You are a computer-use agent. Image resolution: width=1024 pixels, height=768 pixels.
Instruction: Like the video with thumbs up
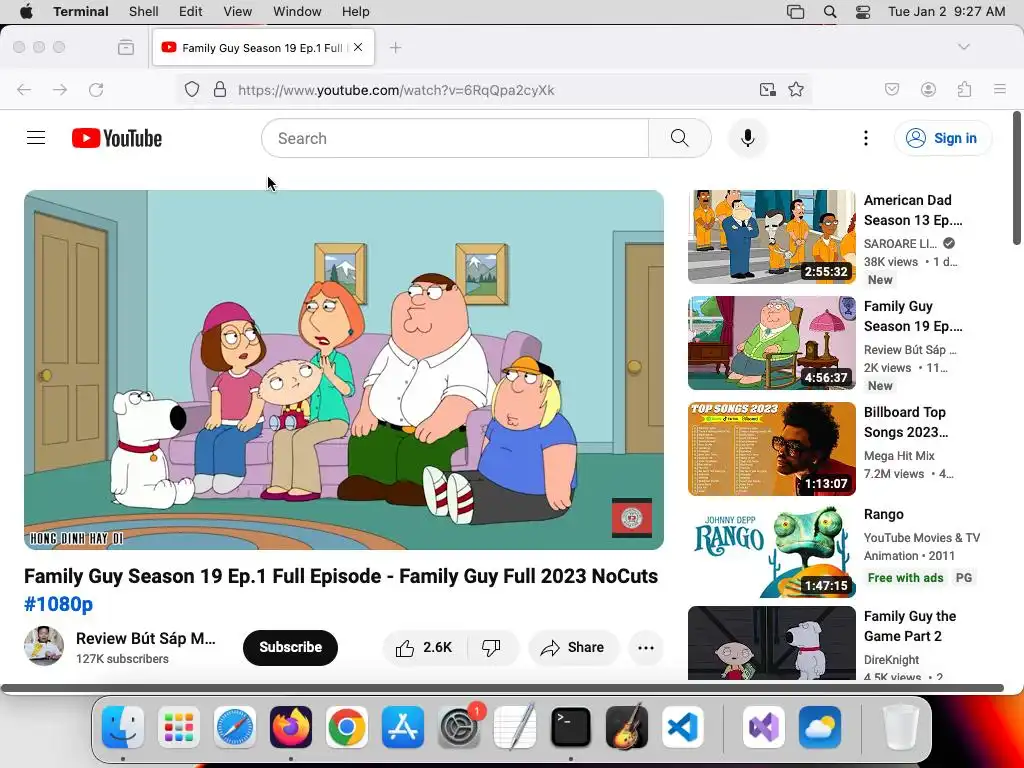coord(424,648)
